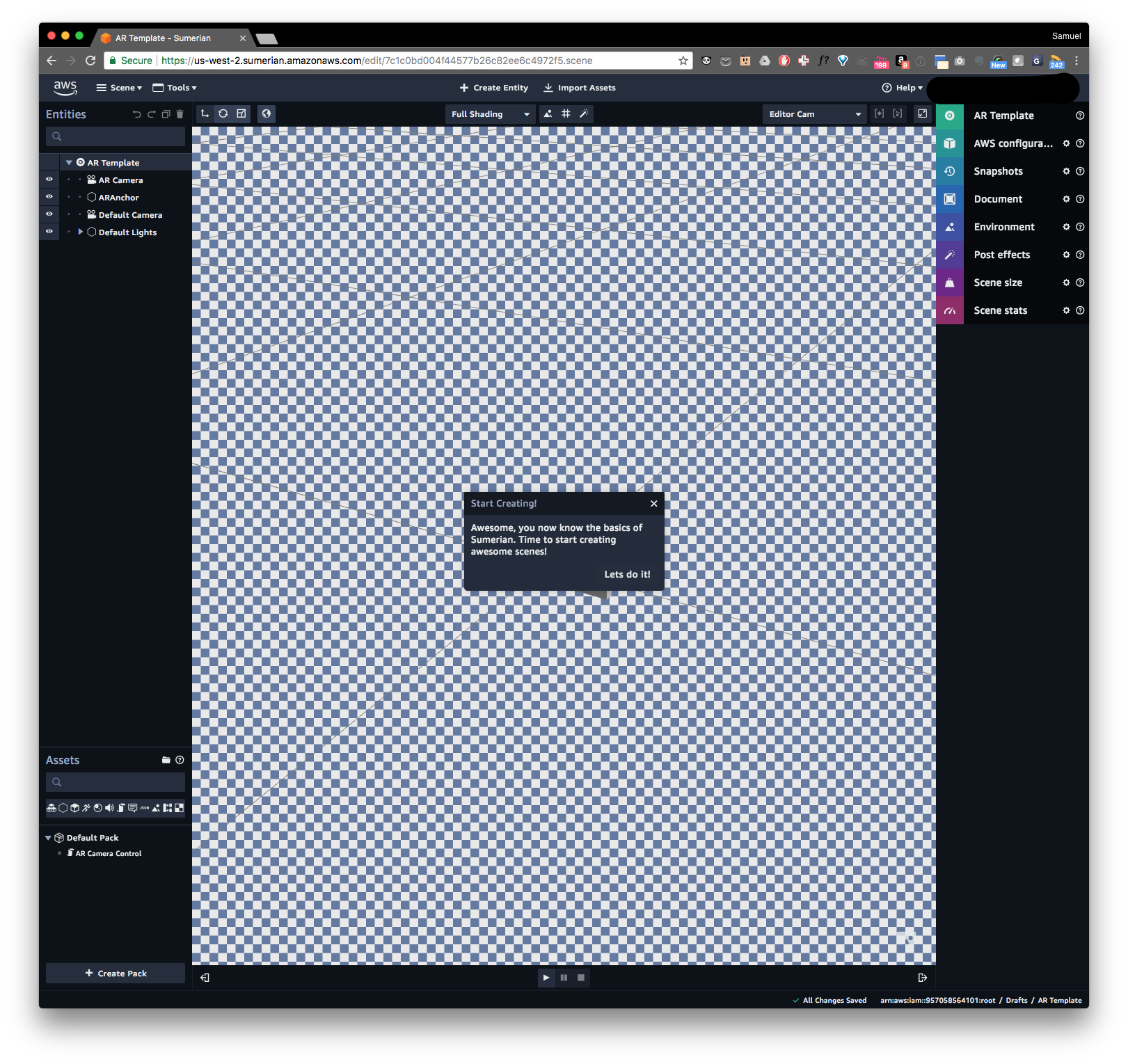Hide the Default Lights entity
The height and width of the screenshot is (1064, 1128).
[49, 232]
